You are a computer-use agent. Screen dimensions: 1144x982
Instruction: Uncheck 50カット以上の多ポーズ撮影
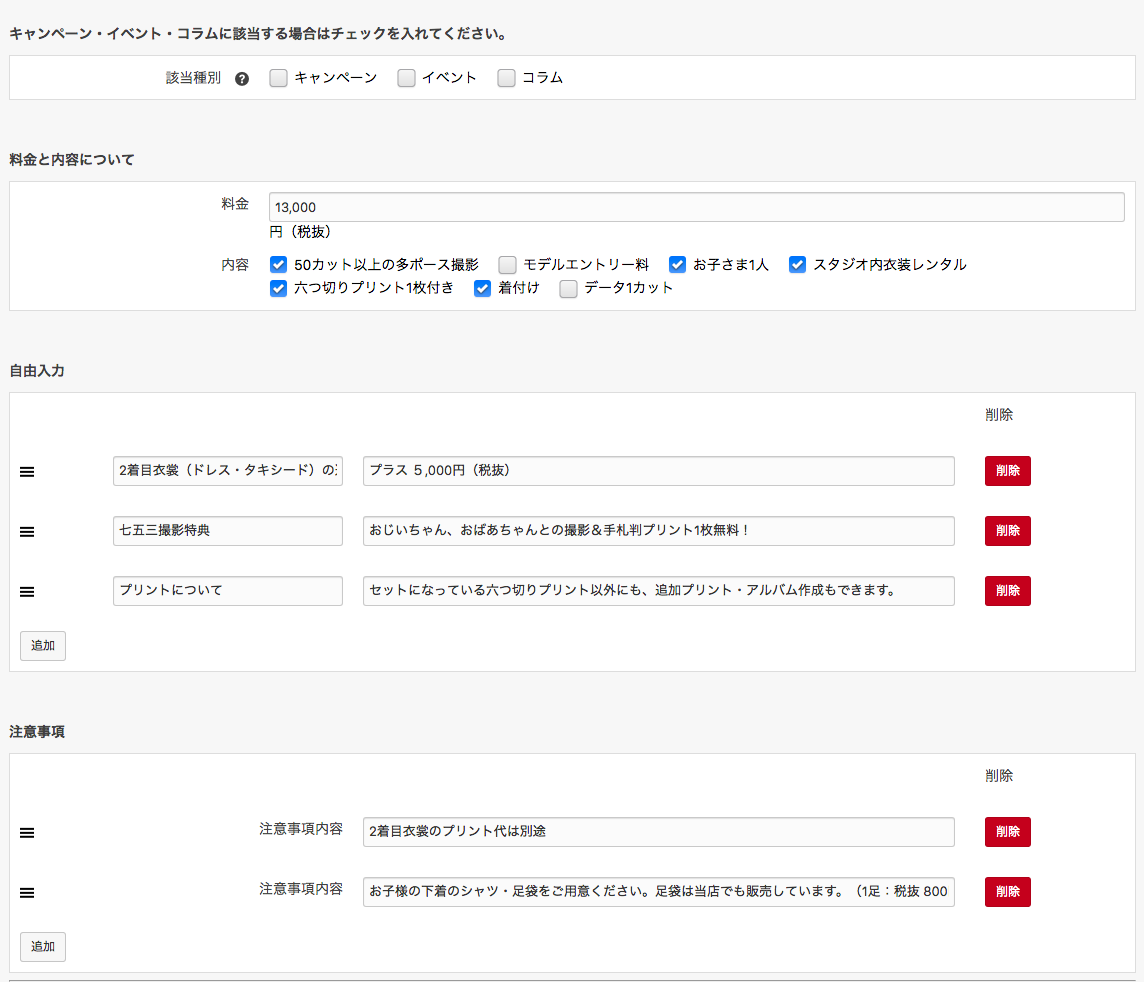[x=279, y=265]
